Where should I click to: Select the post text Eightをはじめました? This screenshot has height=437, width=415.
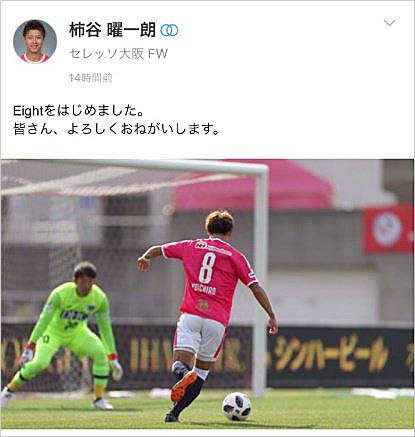click(x=78, y=111)
